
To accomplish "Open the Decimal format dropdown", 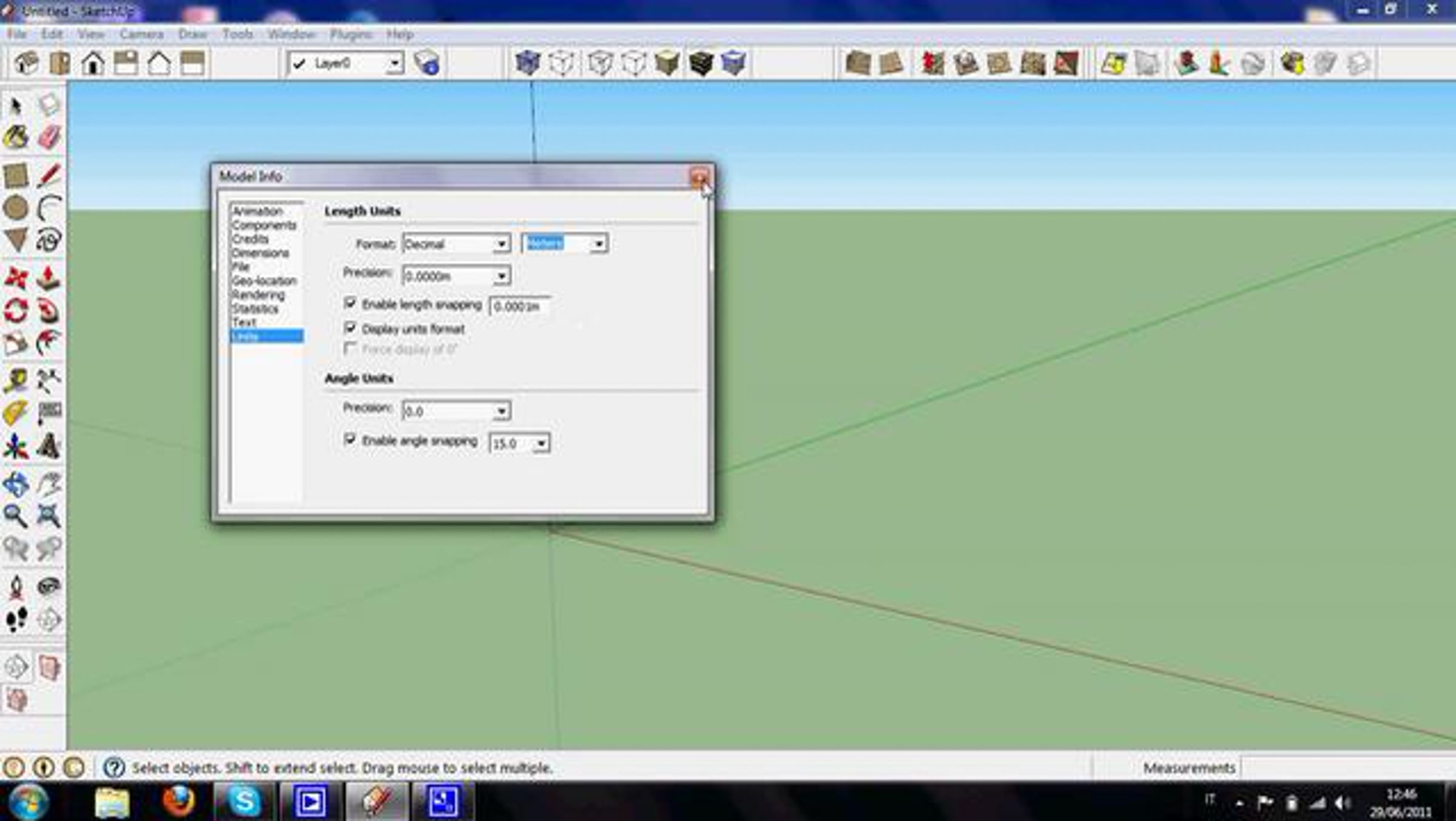I will coord(501,244).
